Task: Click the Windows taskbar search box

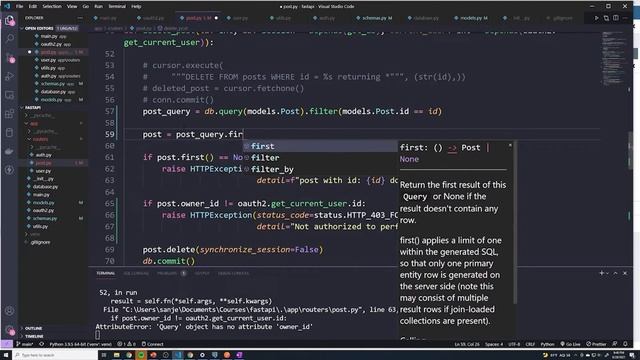Action: pyautogui.click(x=55, y=355)
